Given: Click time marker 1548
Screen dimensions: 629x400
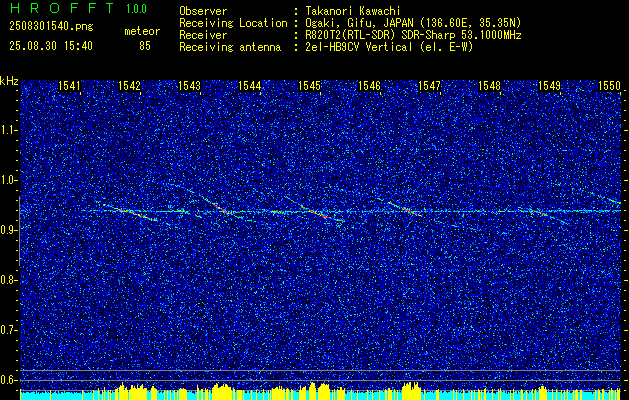Looking at the screenshot, I should [490, 85].
